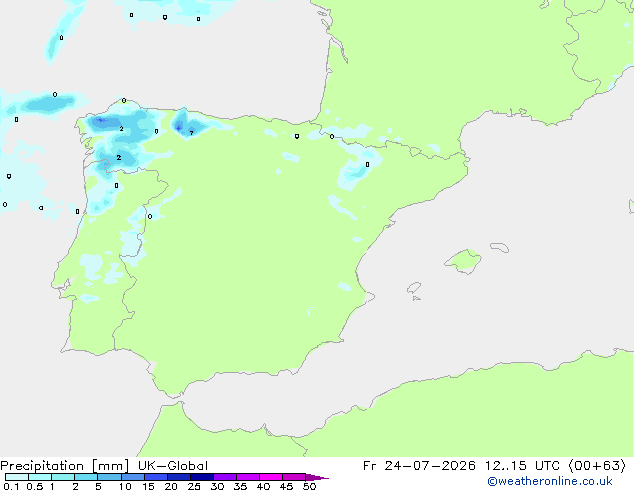This screenshot has height=490, width=634.
Task: Click the "50" legend scale label
Action: [309, 486]
